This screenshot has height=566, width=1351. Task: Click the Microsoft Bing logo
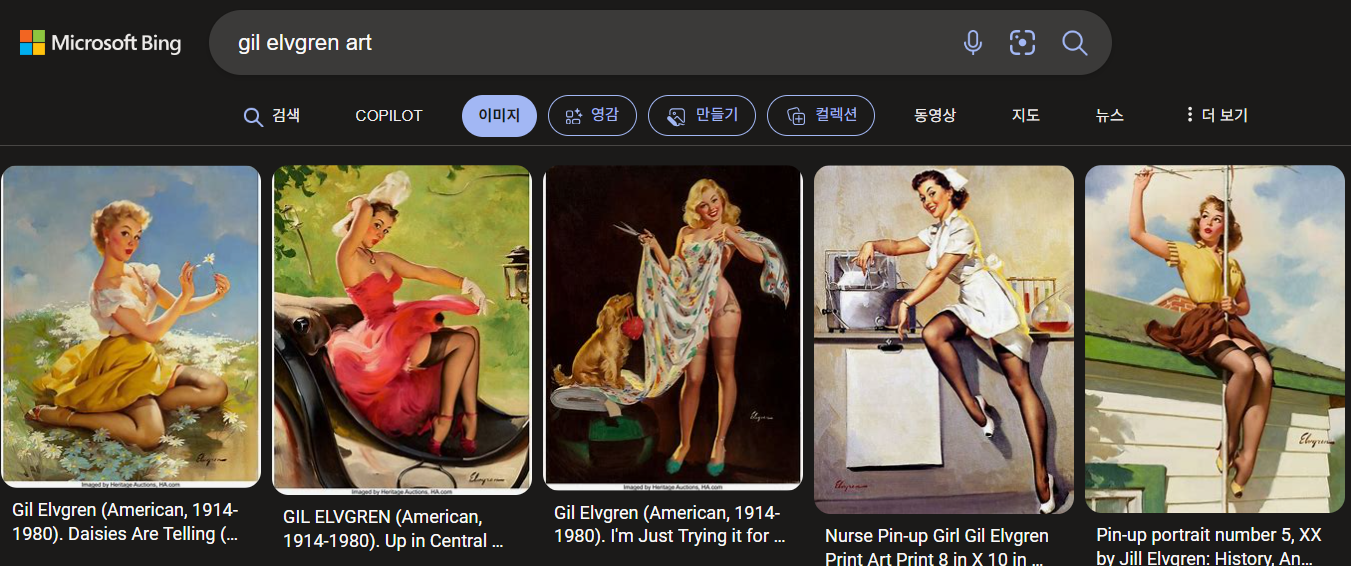point(100,43)
